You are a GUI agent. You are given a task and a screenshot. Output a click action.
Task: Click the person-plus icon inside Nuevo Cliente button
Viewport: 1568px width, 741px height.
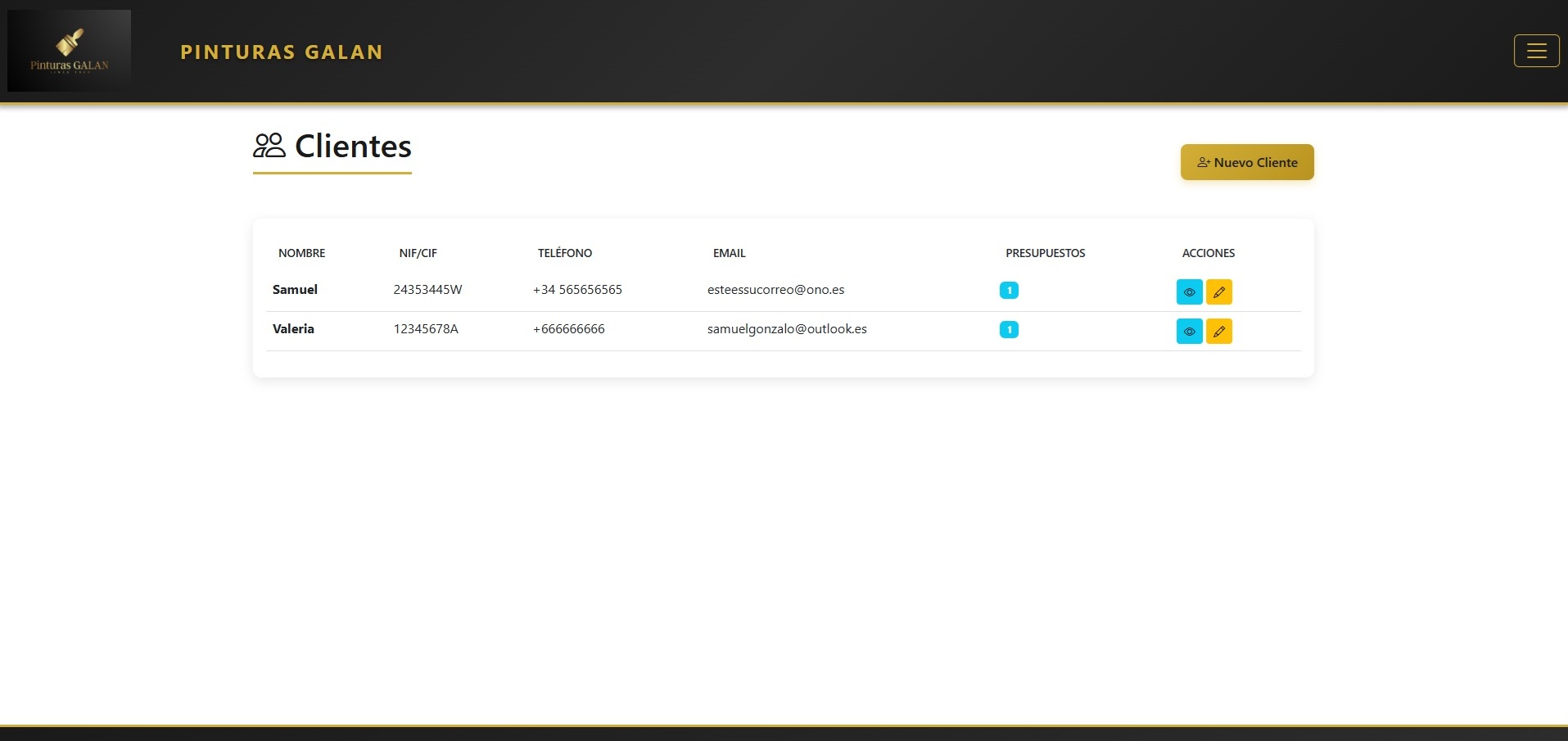1203,162
